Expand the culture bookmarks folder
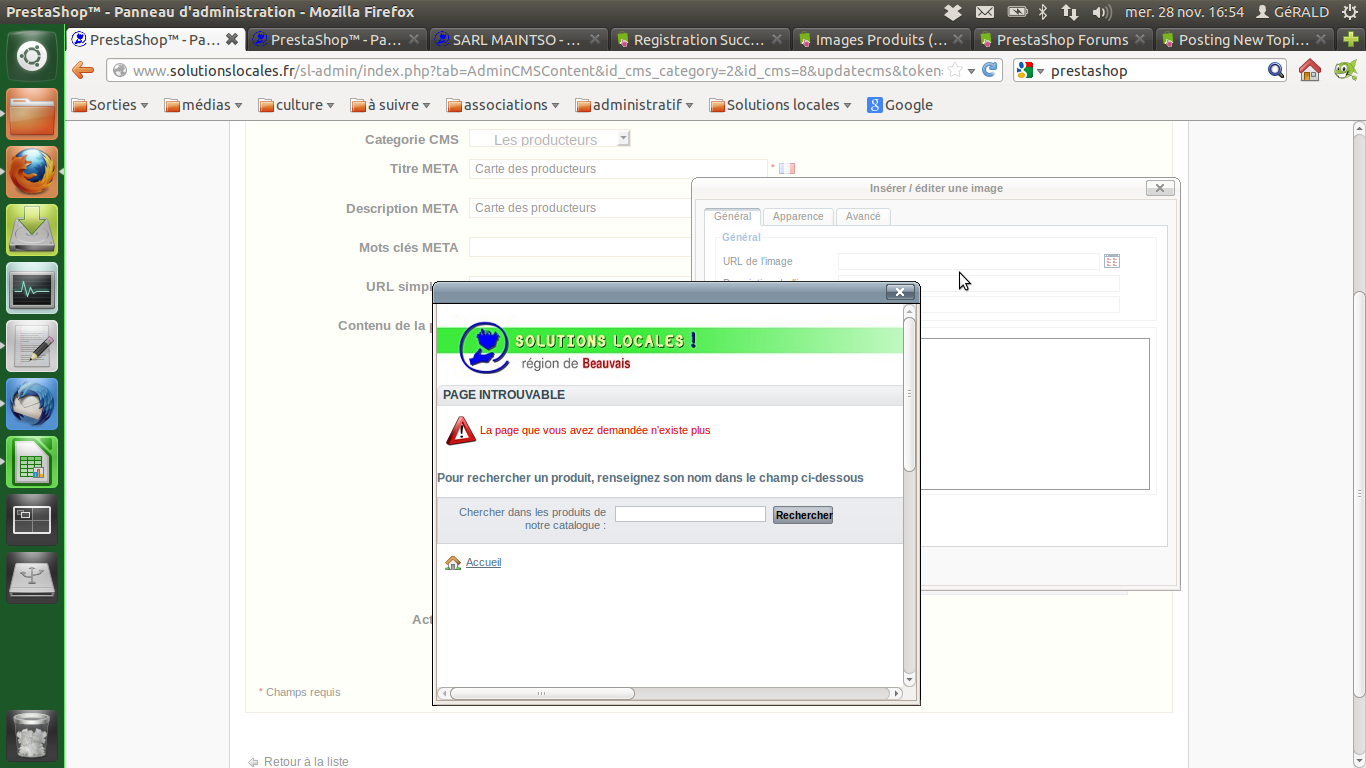The height and width of the screenshot is (768, 1366). click(296, 105)
